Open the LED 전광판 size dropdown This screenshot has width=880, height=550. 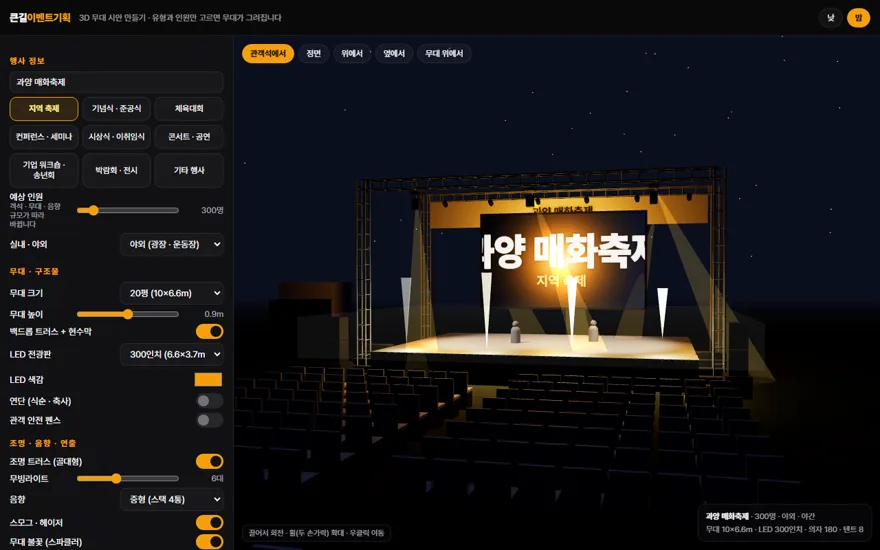(x=172, y=354)
